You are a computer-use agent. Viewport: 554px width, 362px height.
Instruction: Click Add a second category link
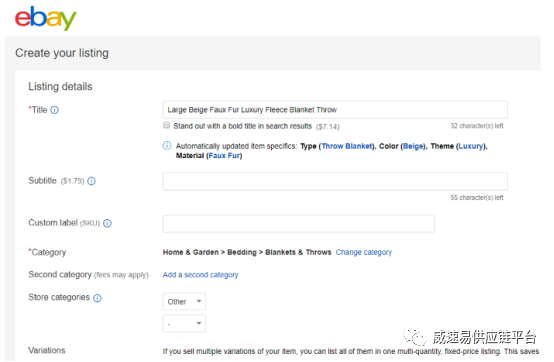(200, 275)
